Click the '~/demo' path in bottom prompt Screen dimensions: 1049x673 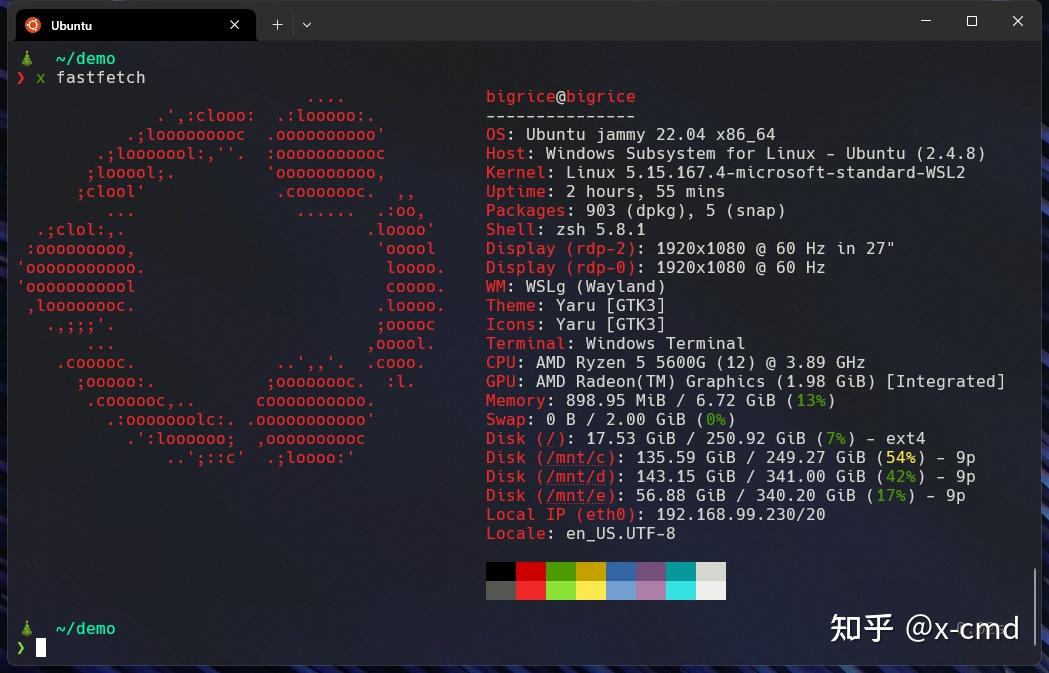tap(86, 629)
